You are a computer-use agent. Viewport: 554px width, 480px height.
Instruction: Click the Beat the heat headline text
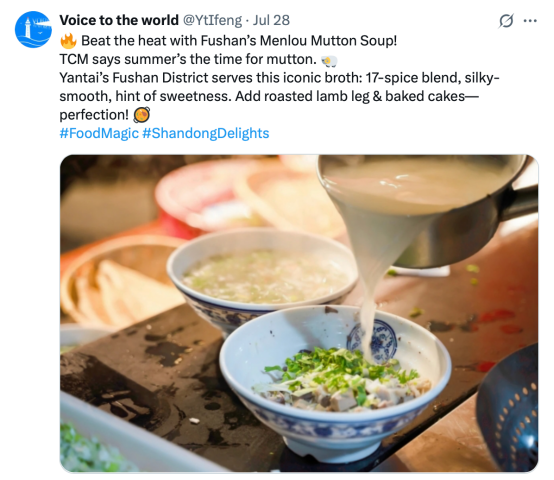[x=239, y=41]
